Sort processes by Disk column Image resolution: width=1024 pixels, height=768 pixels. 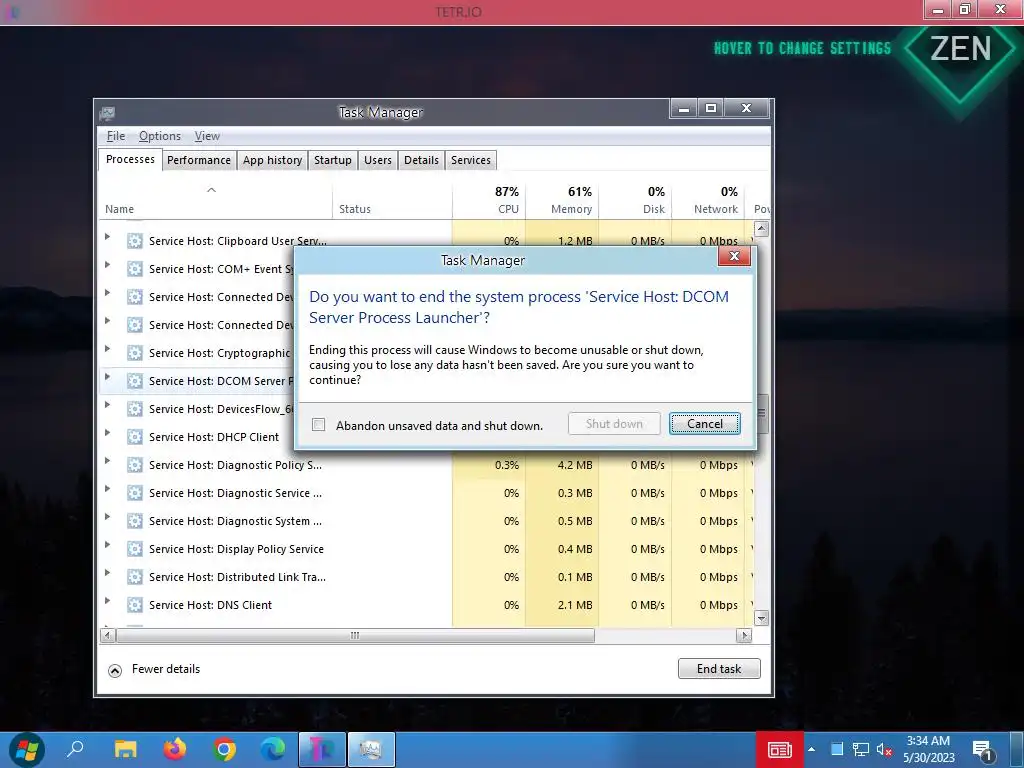coord(635,201)
